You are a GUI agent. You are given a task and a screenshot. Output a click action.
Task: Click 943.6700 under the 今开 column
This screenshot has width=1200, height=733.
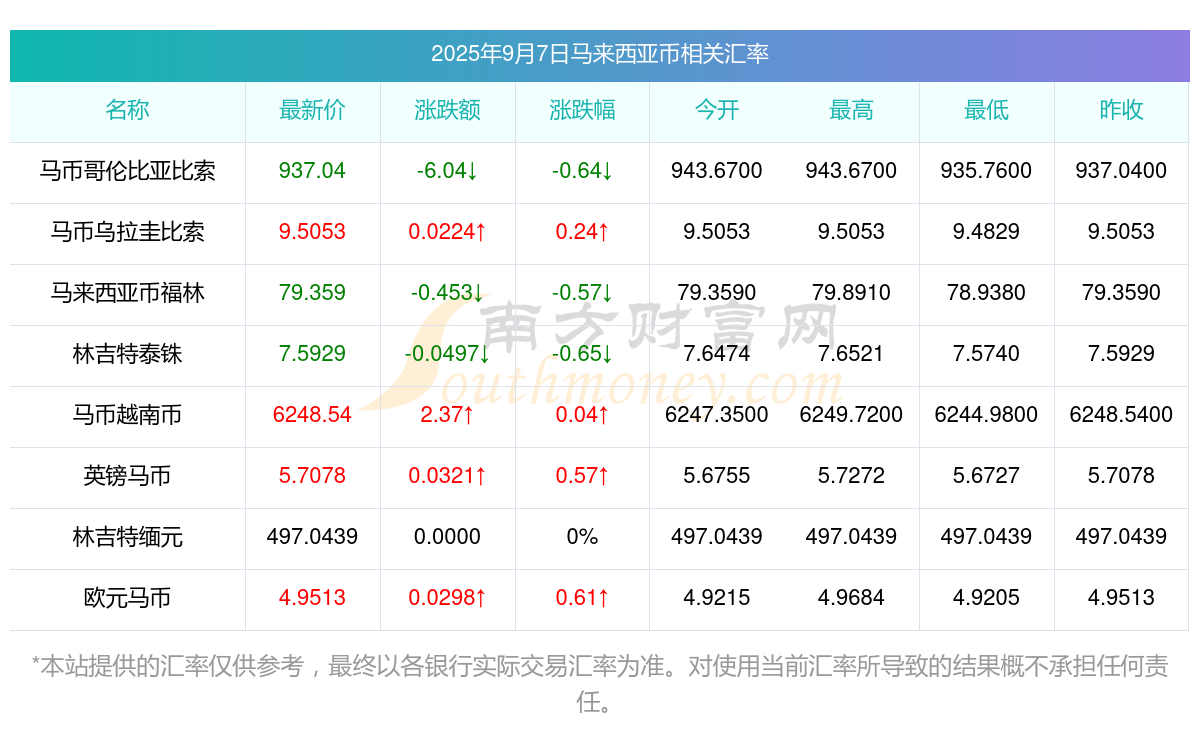click(x=717, y=171)
